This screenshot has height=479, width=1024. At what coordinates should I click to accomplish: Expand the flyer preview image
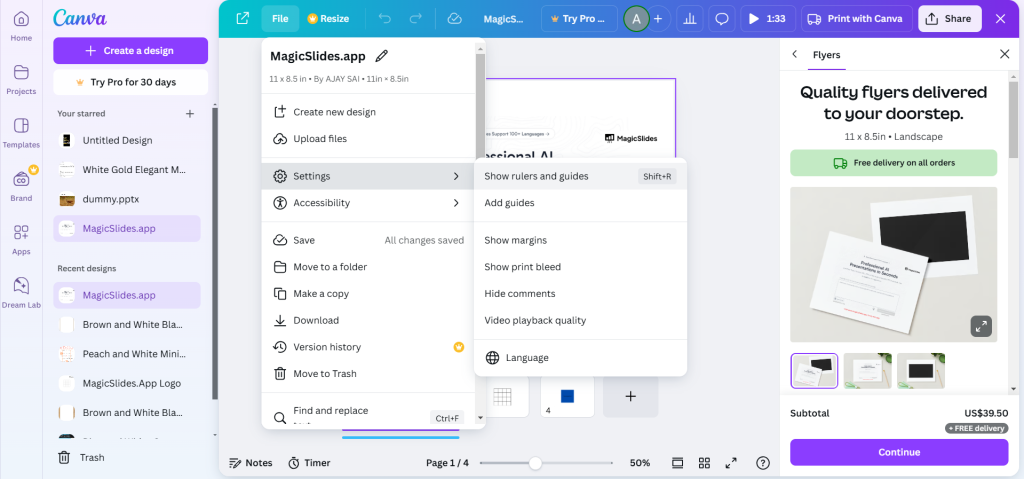click(981, 326)
